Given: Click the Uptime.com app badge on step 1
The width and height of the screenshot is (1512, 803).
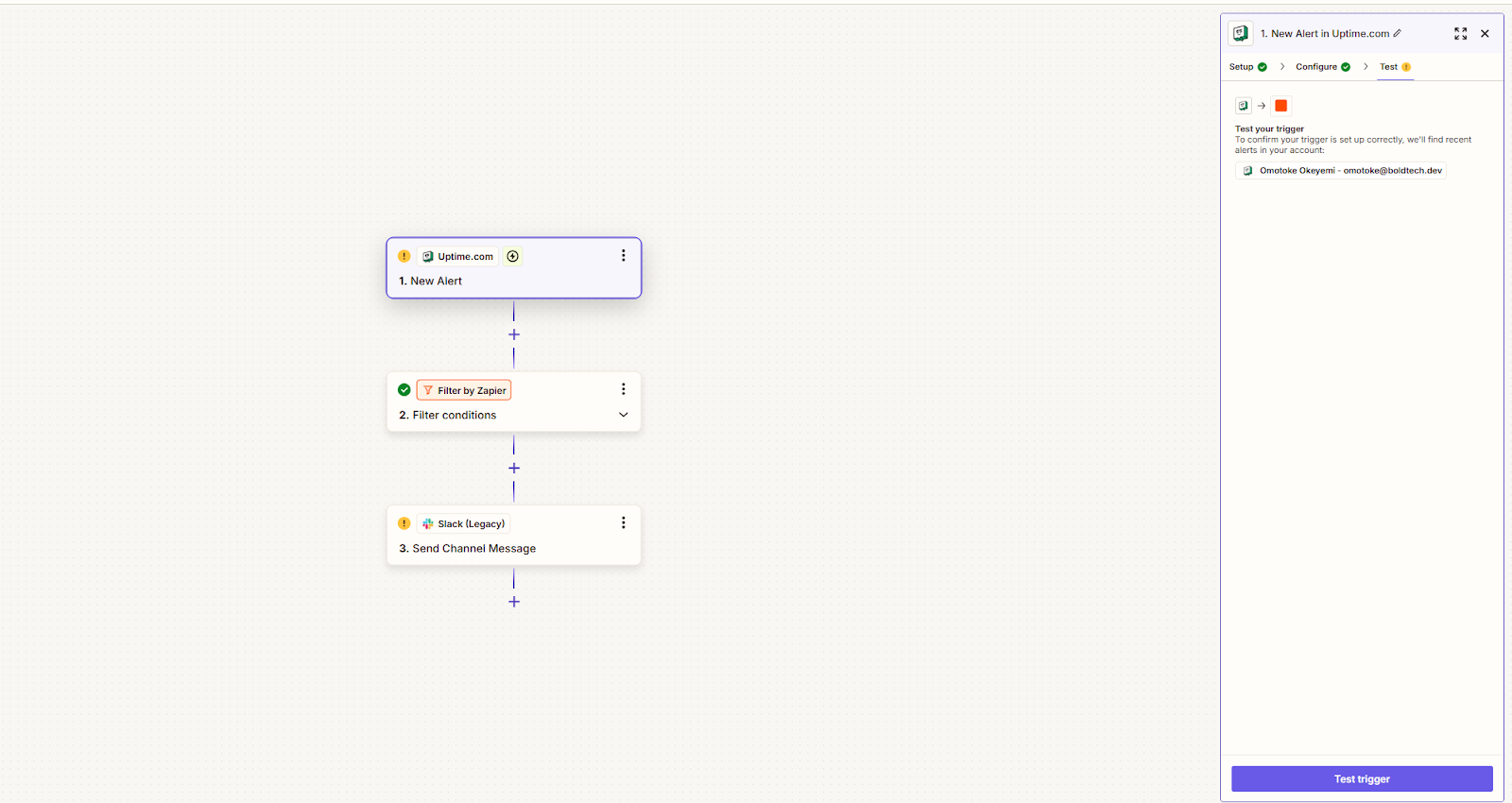Looking at the screenshot, I should pos(457,256).
